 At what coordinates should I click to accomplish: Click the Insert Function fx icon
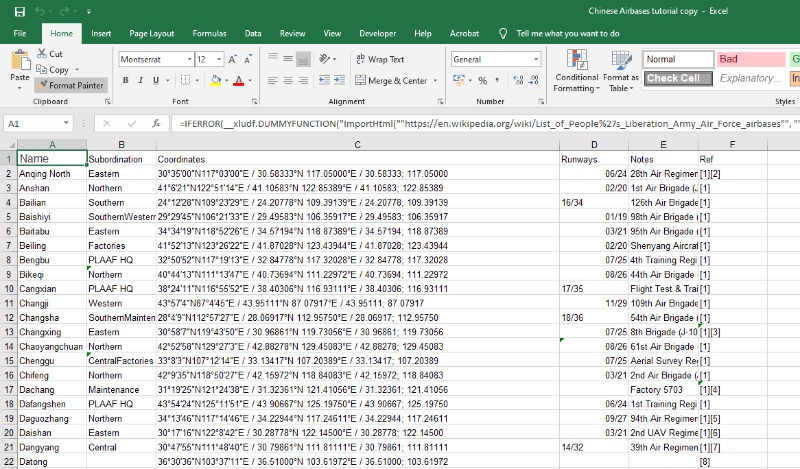(156, 124)
